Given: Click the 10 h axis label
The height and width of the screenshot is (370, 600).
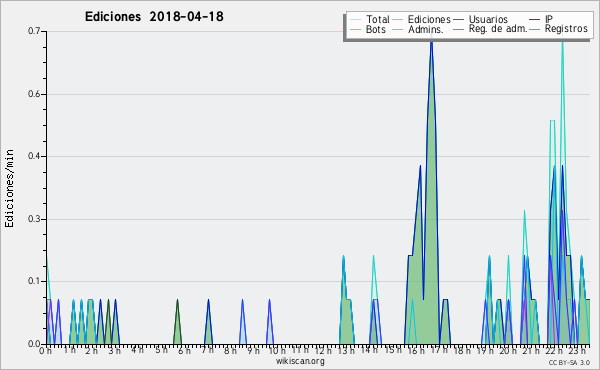Looking at the screenshot, I should click(x=277, y=350).
